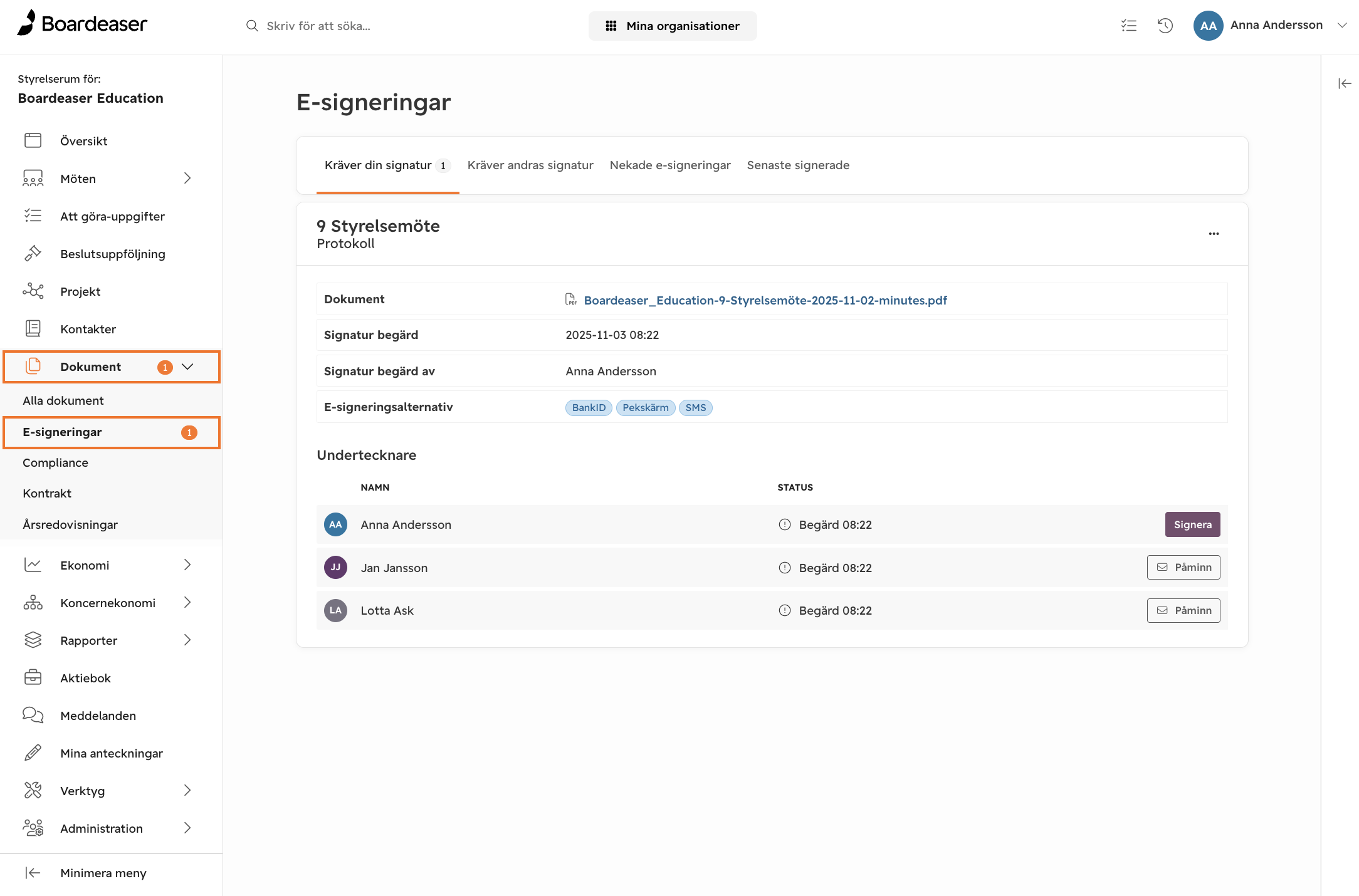Switch to Kräver andras signatur tab
1359x896 pixels.
click(530, 165)
